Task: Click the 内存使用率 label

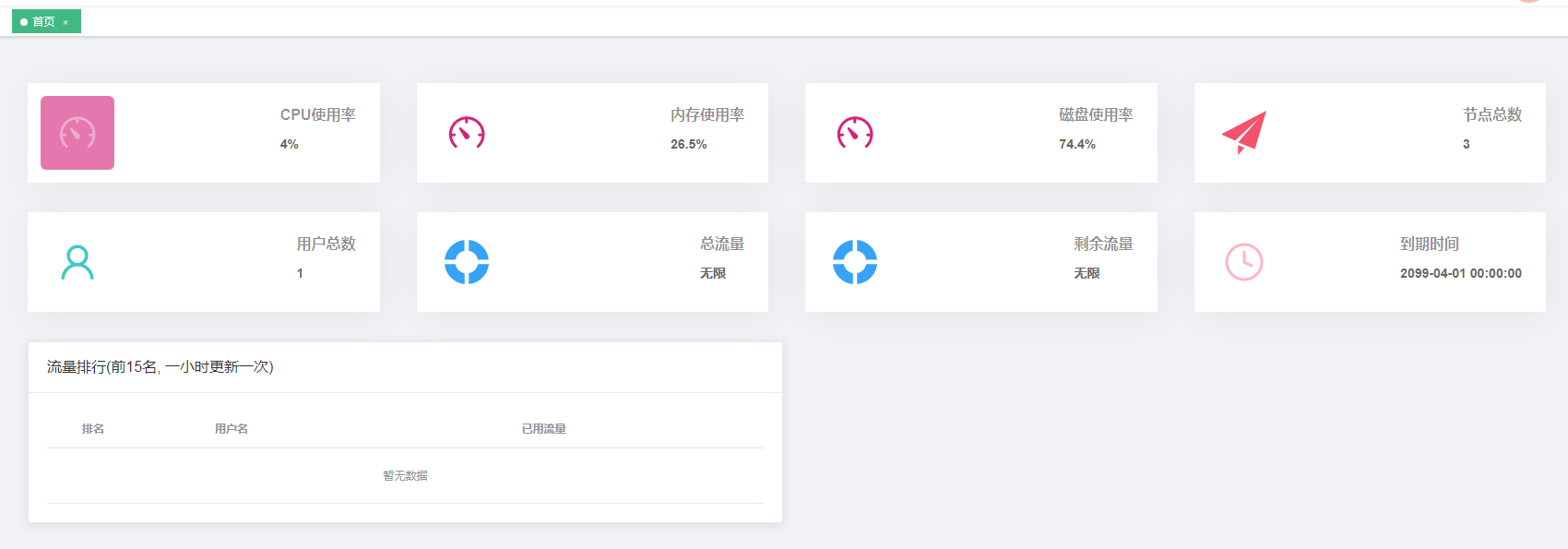Action: tap(707, 114)
